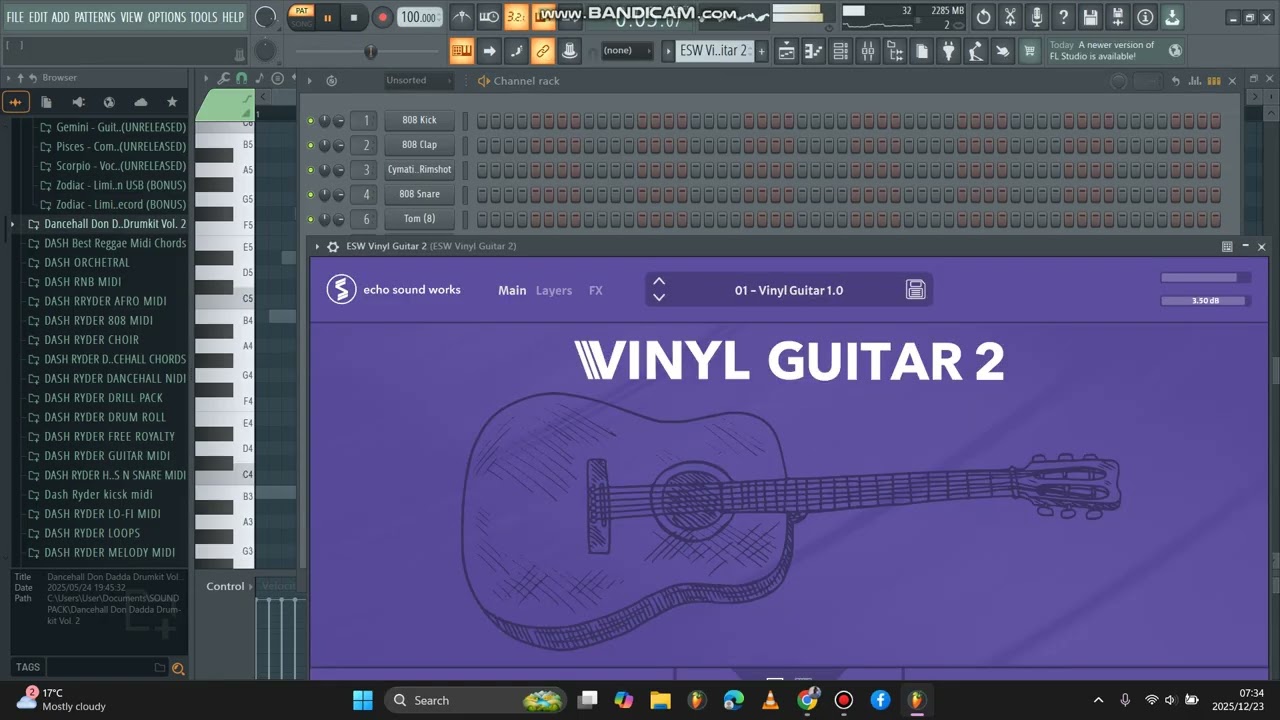Click the shopping cart content library icon
Image resolution: width=1280 pixels, height=720 pixels.
pyautogui.click(x=1029, y=51)
